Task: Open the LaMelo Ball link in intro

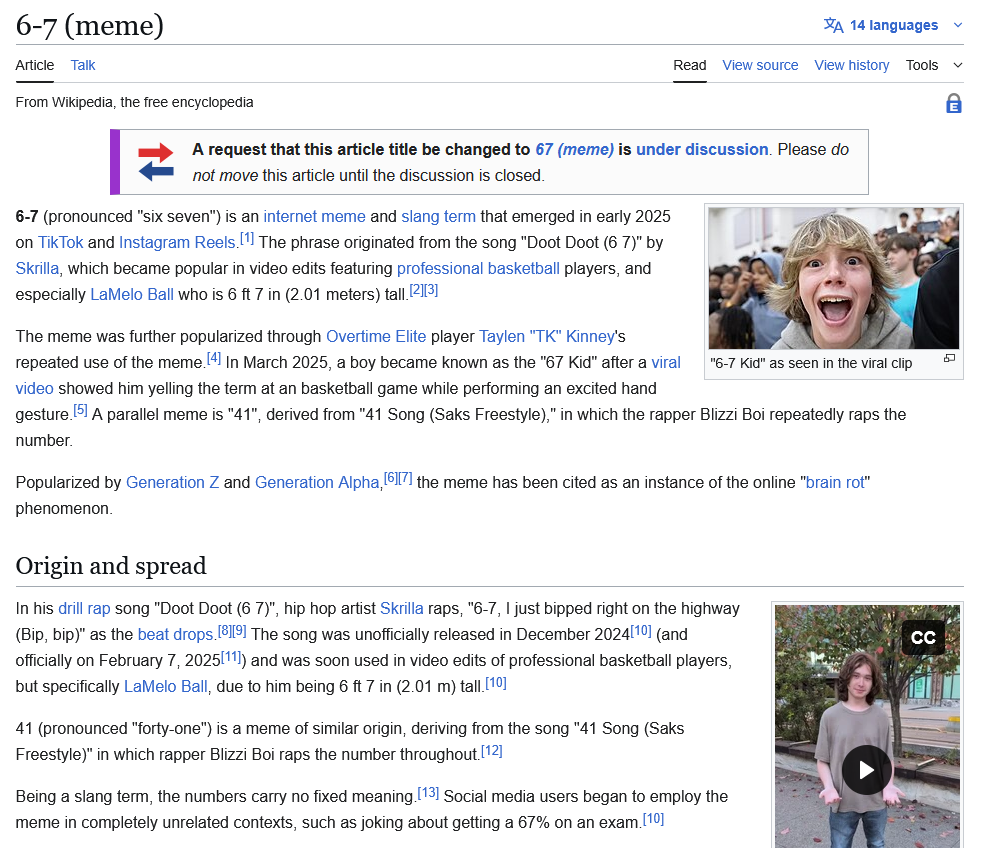Action: [132, 294]
